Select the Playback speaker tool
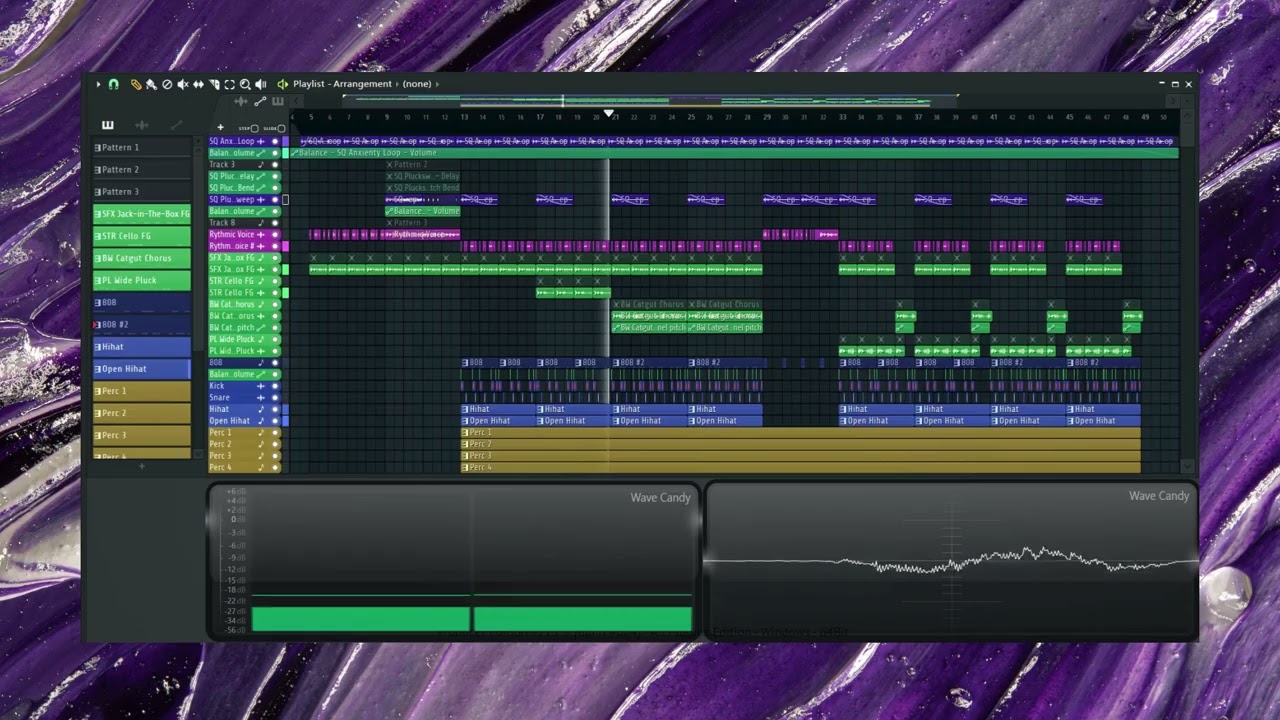 coord(260,84)
